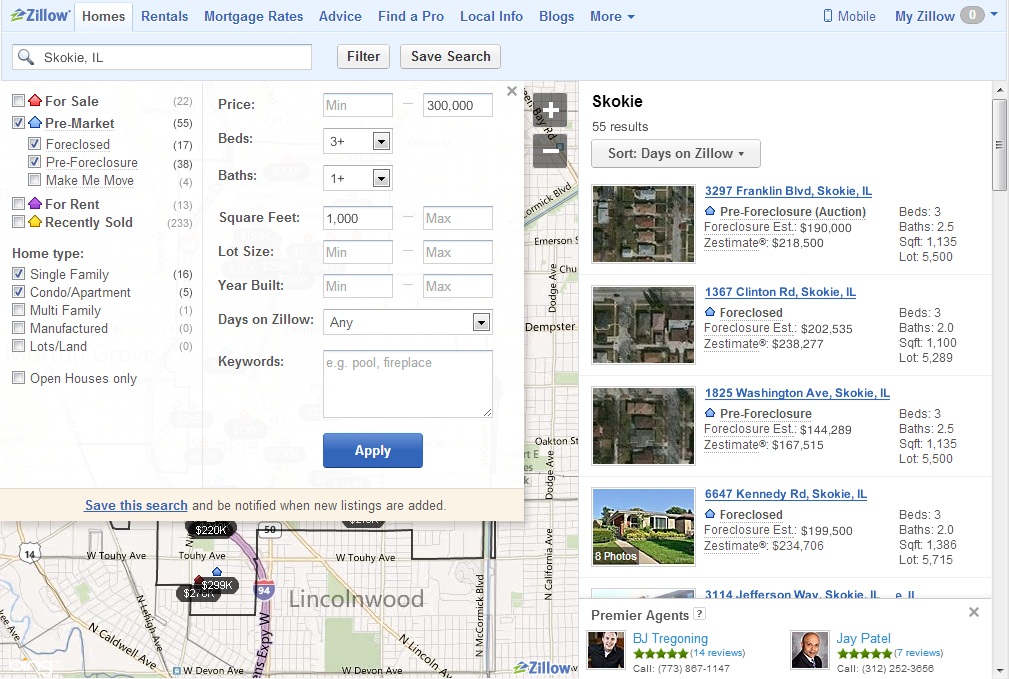Dismiss the Premier Agents box

[974, 612]
